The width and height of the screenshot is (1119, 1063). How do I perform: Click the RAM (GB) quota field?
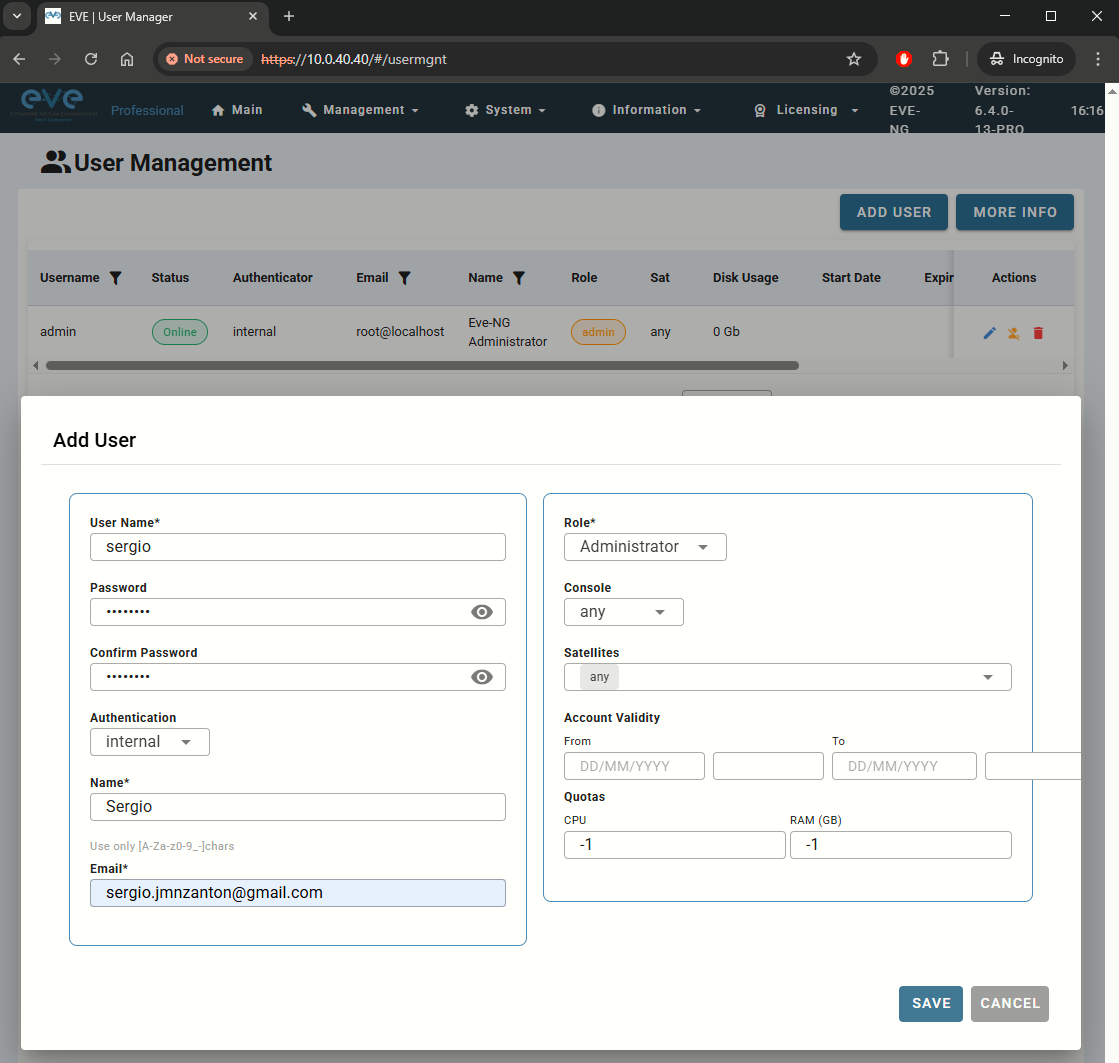[x=901, y=845]
